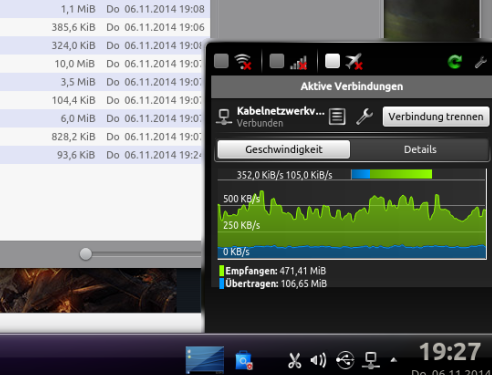Click the zoom slider handle
492x375 pixels.
(x=86, y=254)
